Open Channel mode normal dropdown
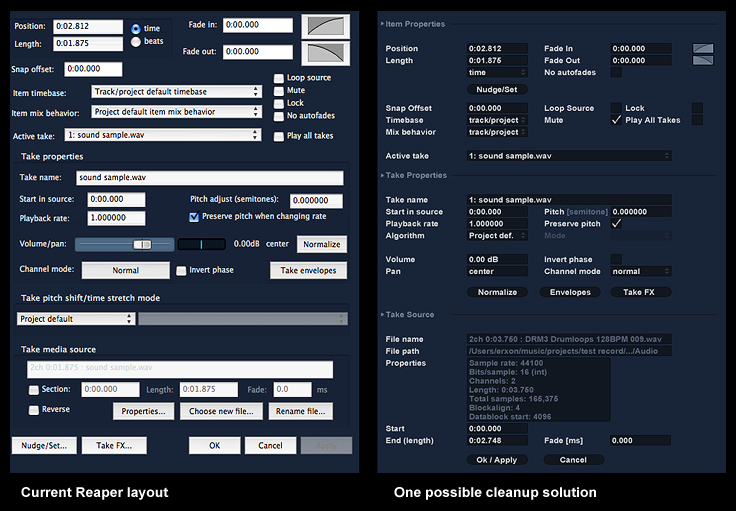 [641, 271]
